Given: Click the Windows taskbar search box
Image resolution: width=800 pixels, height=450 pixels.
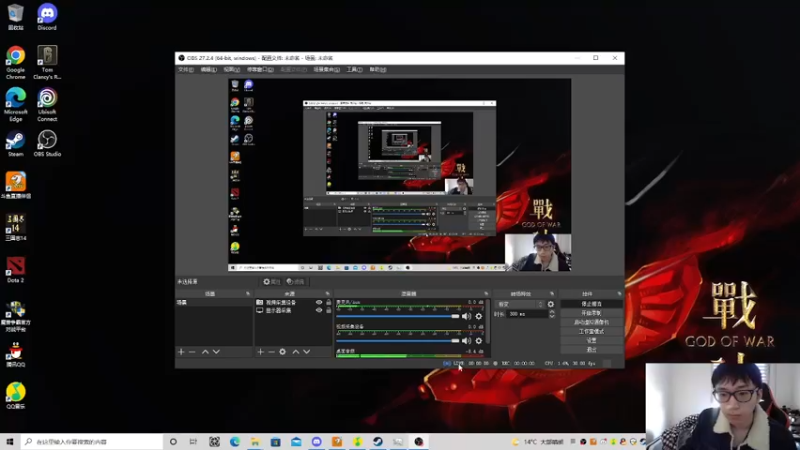Looking at the screenshot, I should [92, 441].
